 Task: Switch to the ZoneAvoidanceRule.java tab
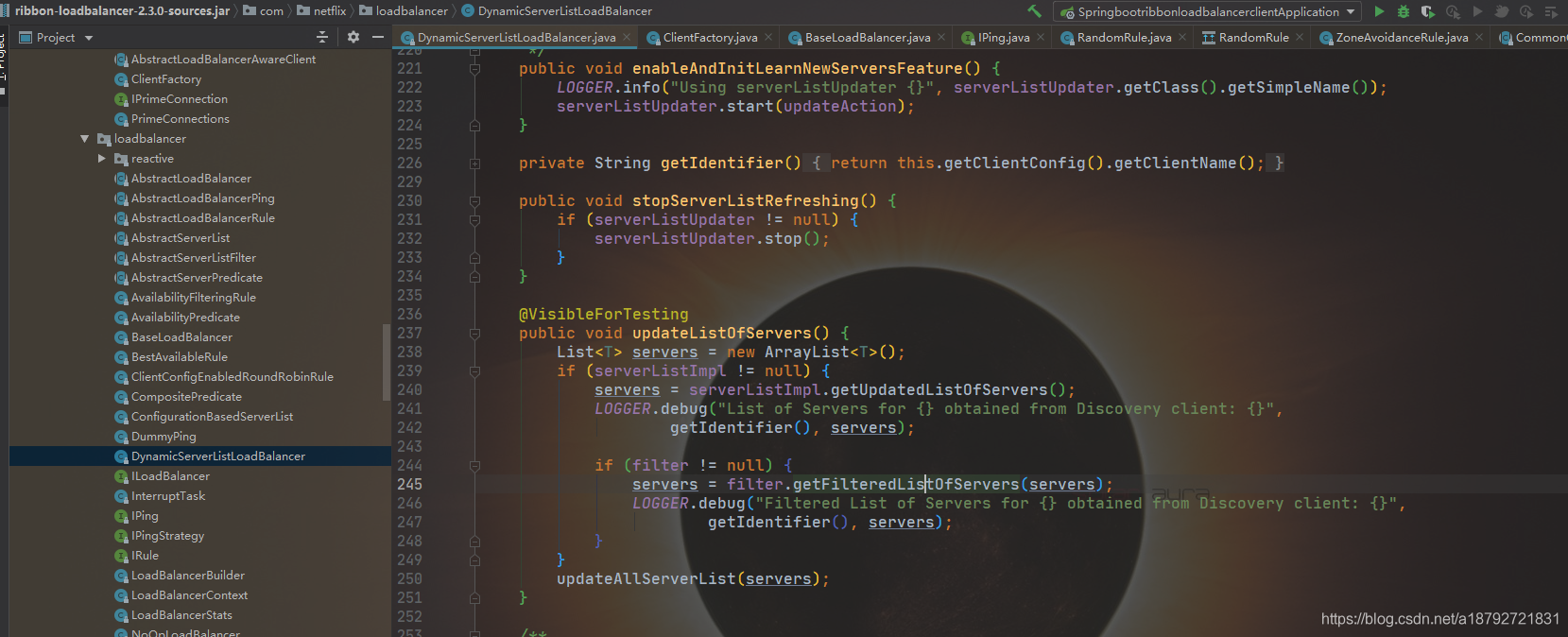[x=1402, y=38]
